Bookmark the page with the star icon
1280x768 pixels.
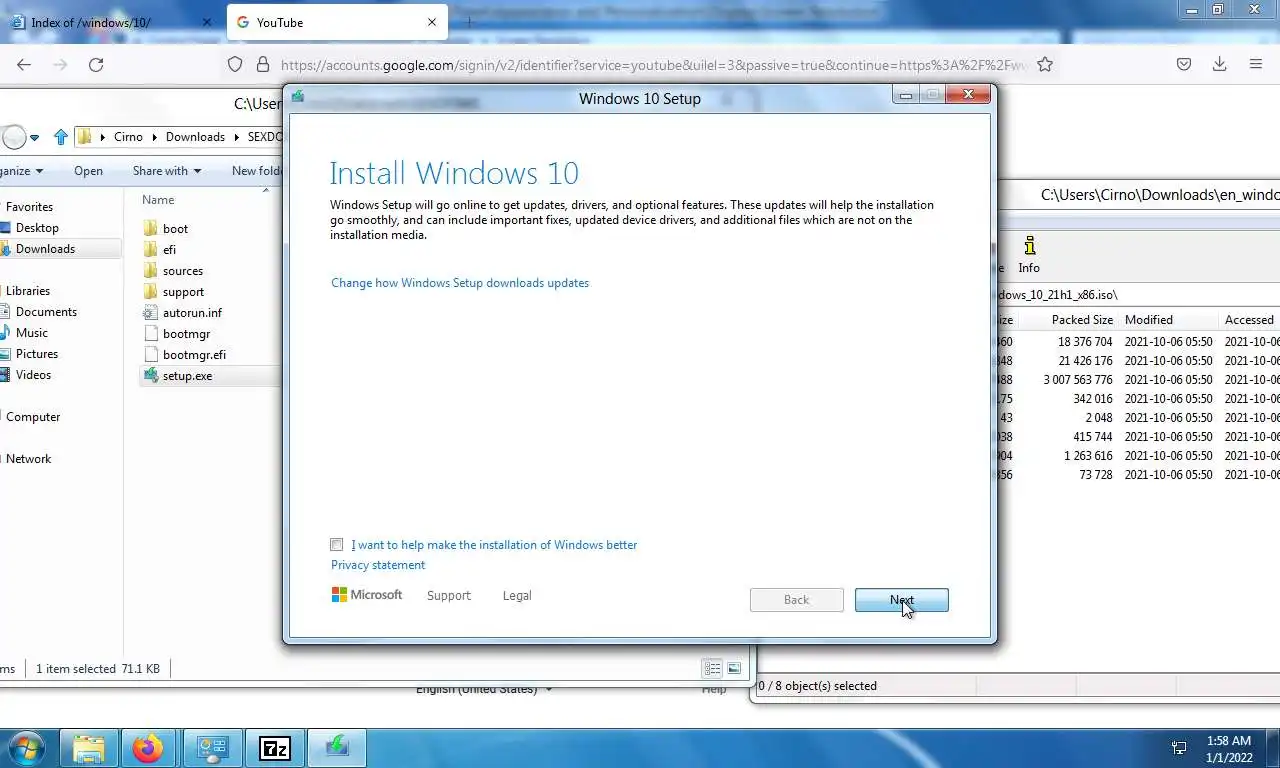pyautogui.click(x=1045, y=64)
